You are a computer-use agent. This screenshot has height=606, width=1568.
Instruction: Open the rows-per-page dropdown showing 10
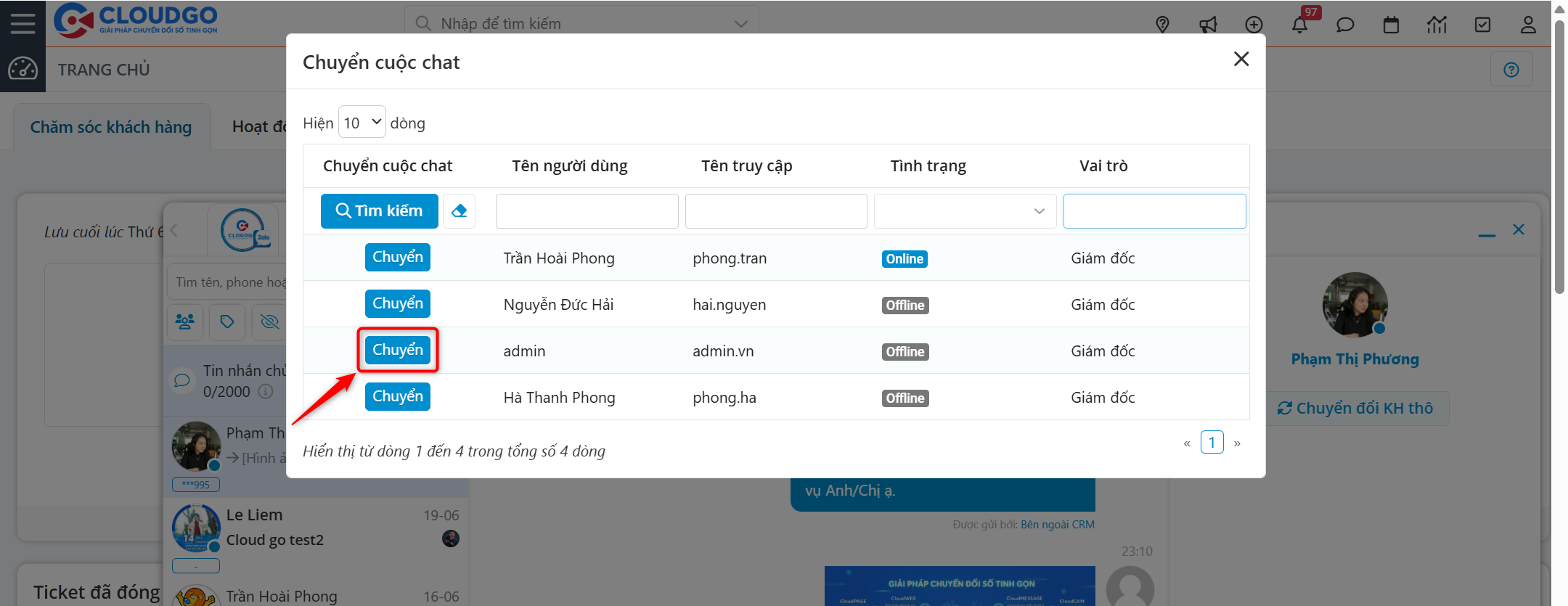click(362, 122)
